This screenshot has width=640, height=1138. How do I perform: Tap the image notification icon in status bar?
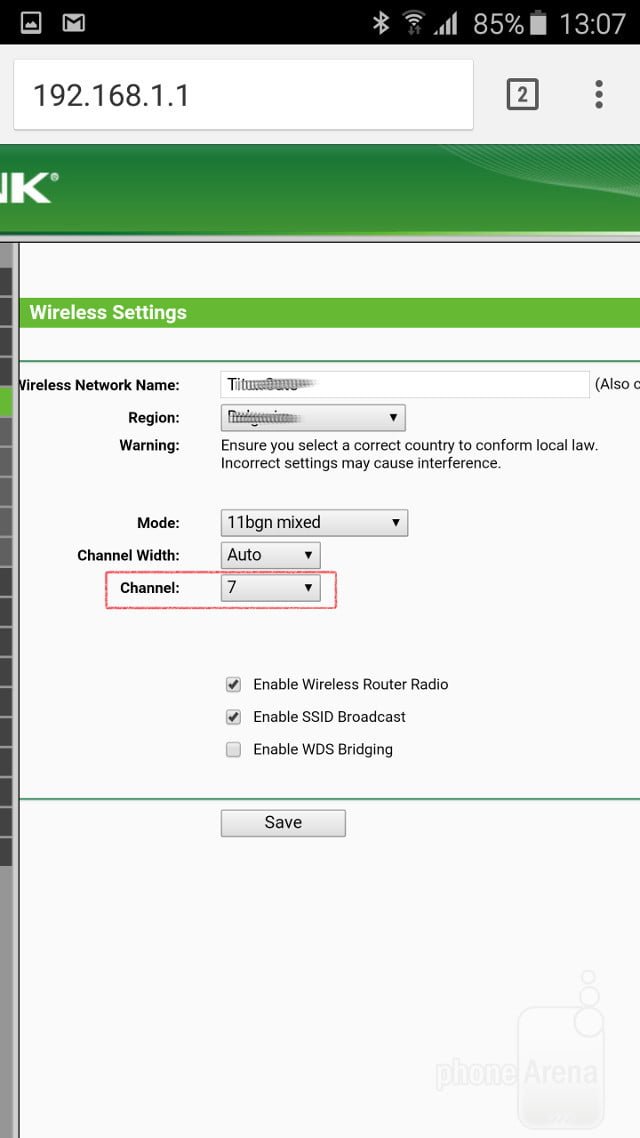30,22
